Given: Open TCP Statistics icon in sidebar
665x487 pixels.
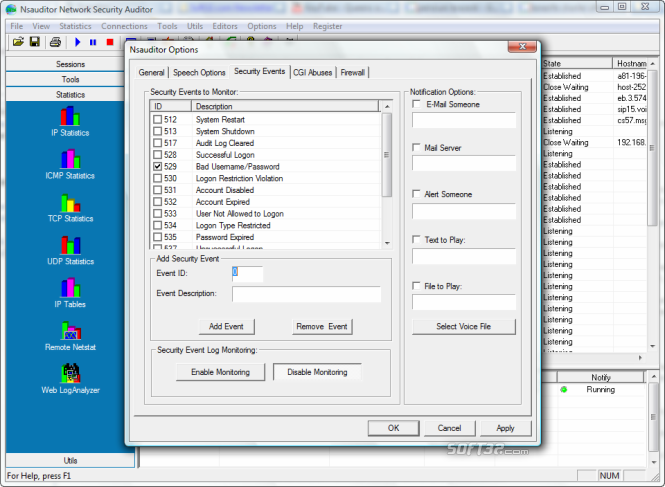Looking at the screenshot, I should coord(70,202).
